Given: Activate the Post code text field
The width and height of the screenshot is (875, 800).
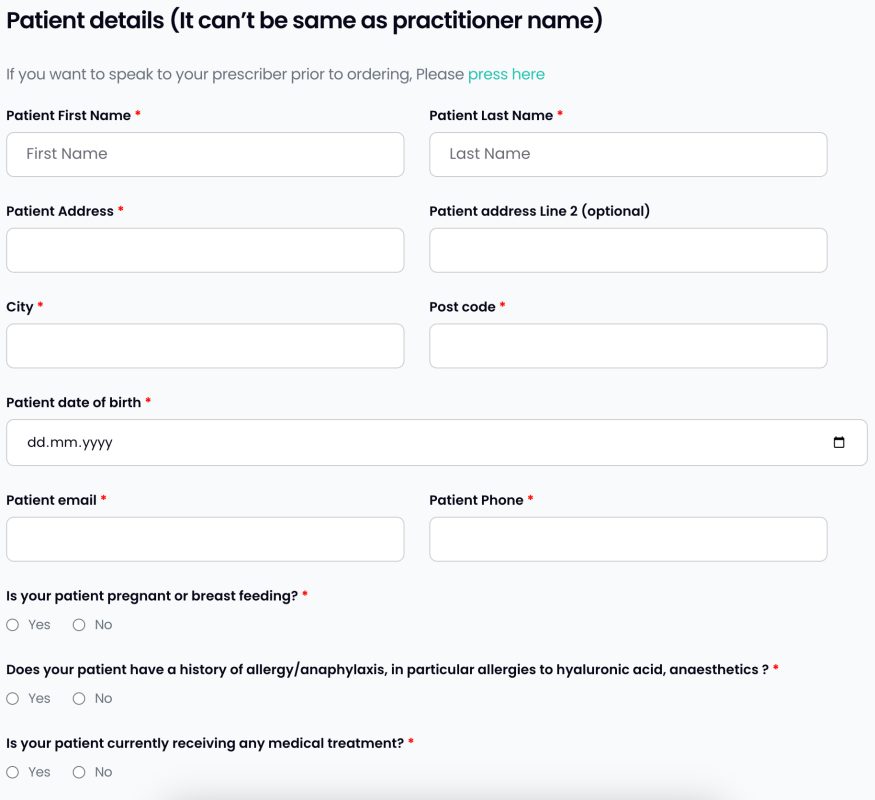Looking at the screenshot, I should (x=628, y=346).
